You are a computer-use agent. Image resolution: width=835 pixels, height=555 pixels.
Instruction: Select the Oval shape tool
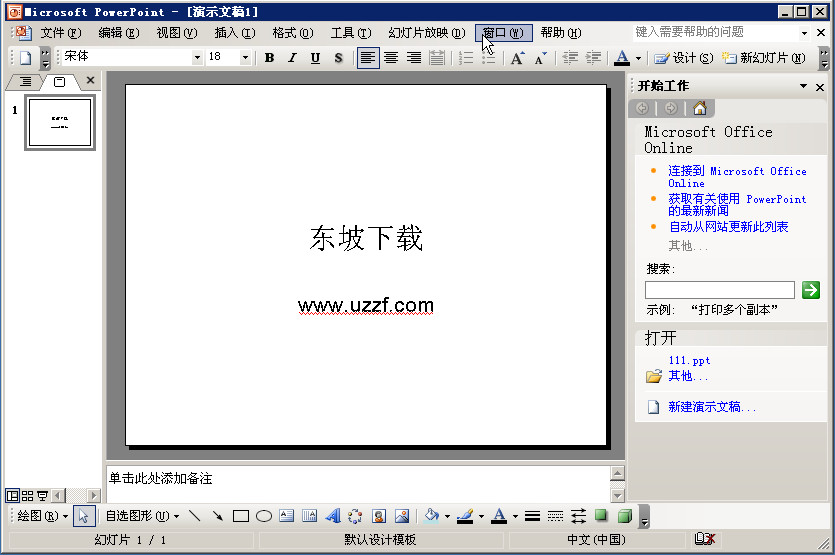[x=263, y=516]
